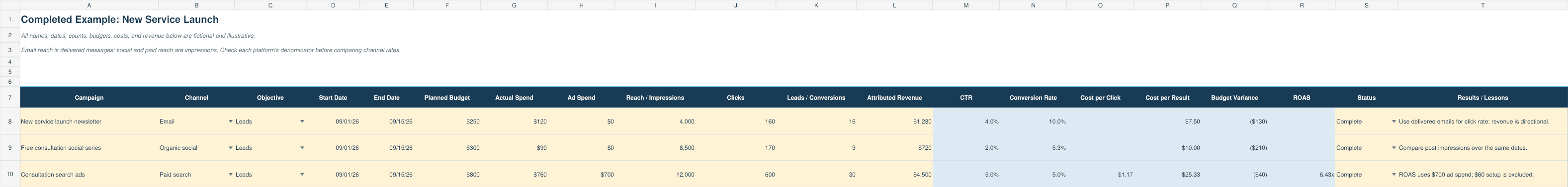The image size is (1568, 187).
Task: Click the 'End Date' header cell
Action: (386, 97)
